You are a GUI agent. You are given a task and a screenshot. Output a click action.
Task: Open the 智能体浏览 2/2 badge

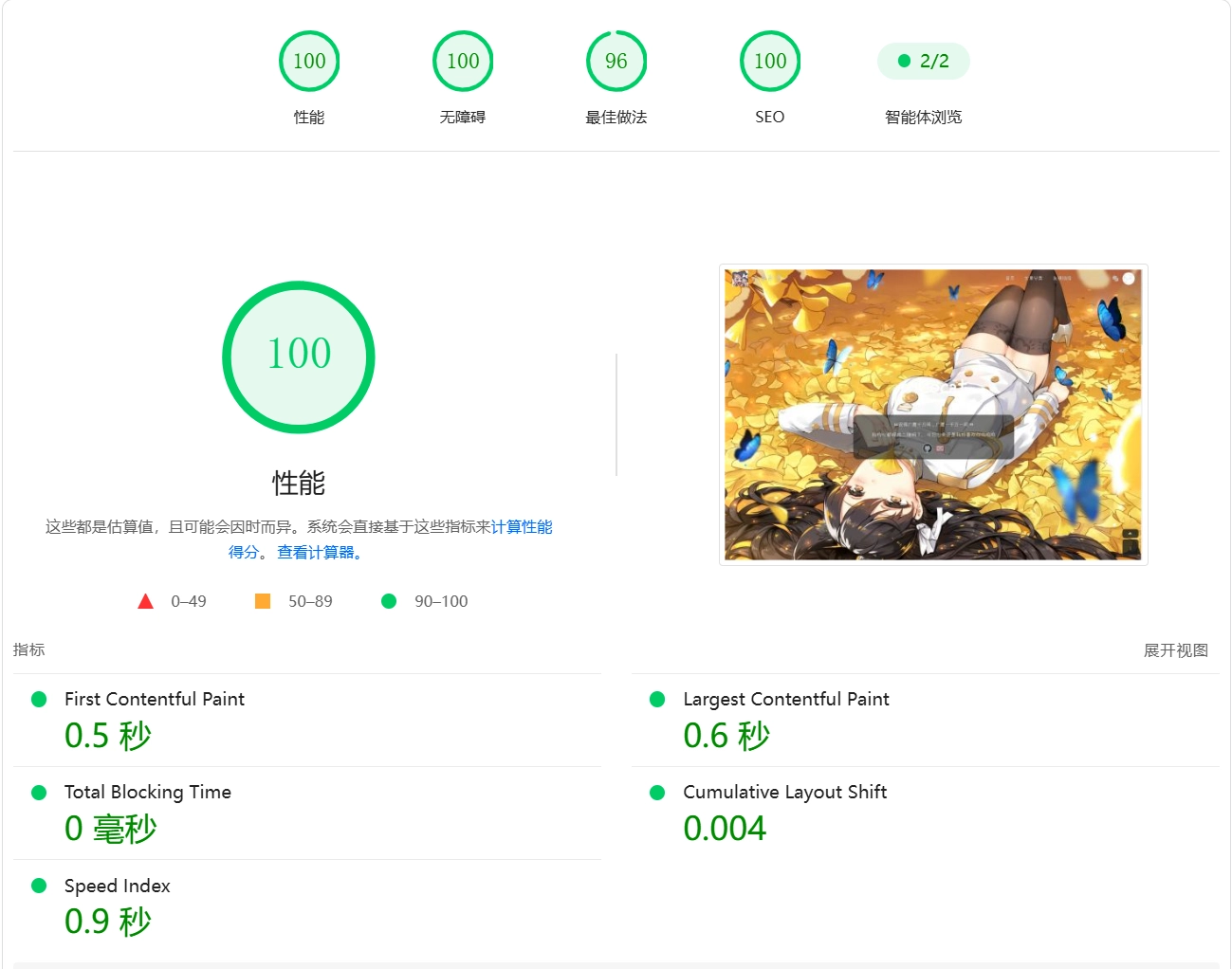(x=924, y=61)
